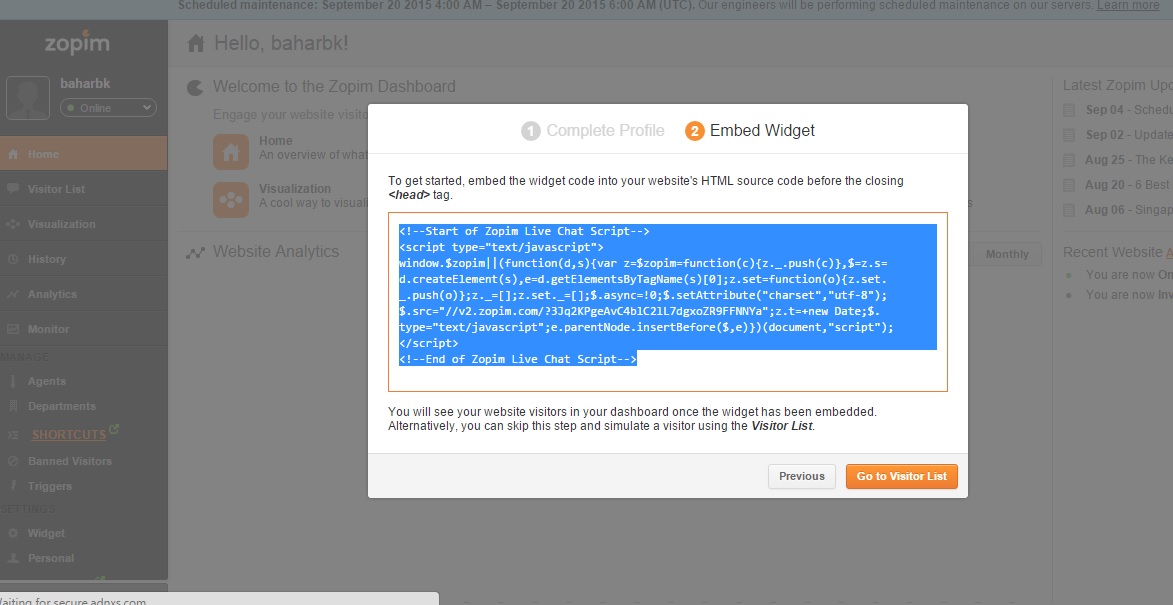Click the Home icon in sidebar
Screen dimensions: 1173x605
point(13,154)
